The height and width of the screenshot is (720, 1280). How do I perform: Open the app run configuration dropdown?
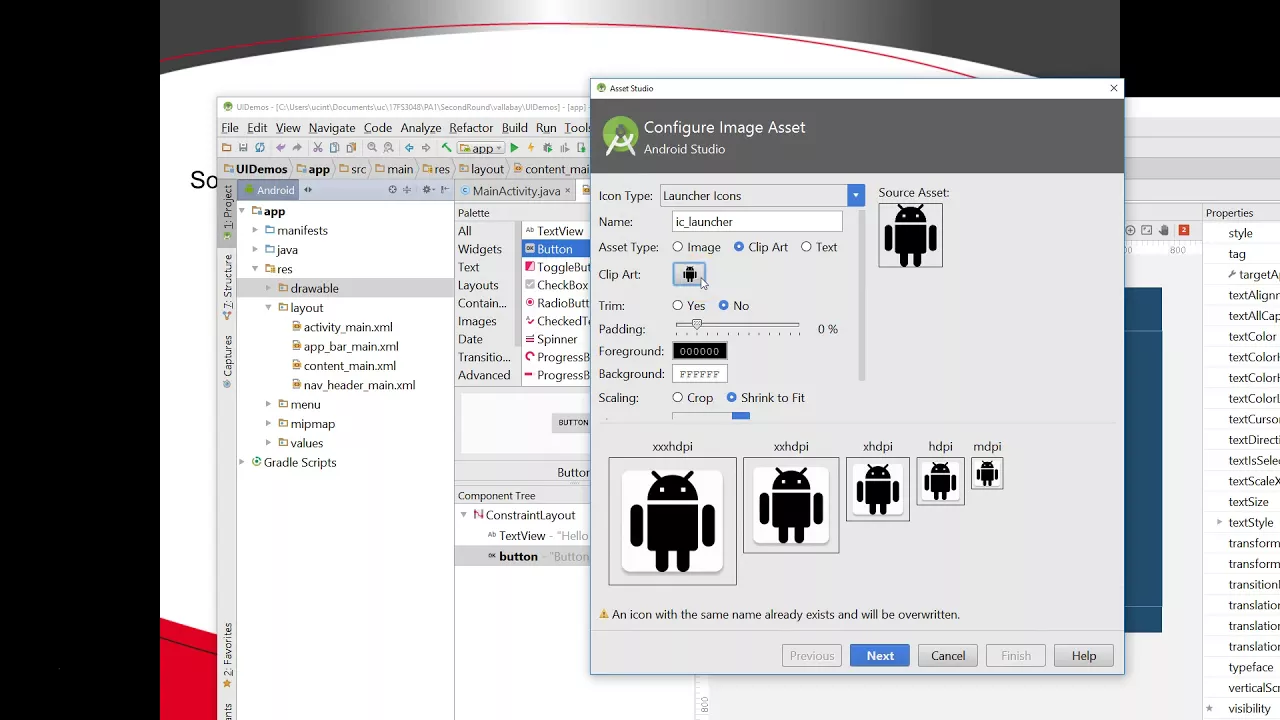click(482, 148)
